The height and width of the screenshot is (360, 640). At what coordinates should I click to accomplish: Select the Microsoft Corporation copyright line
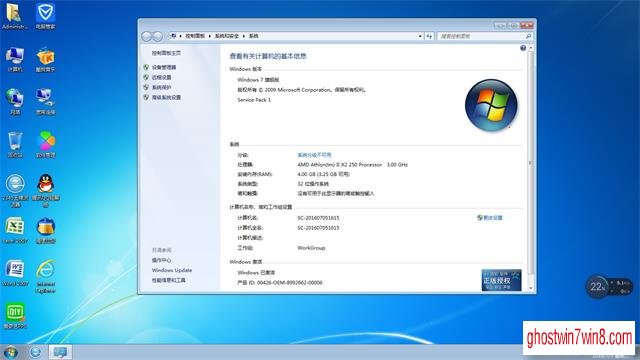302,90
